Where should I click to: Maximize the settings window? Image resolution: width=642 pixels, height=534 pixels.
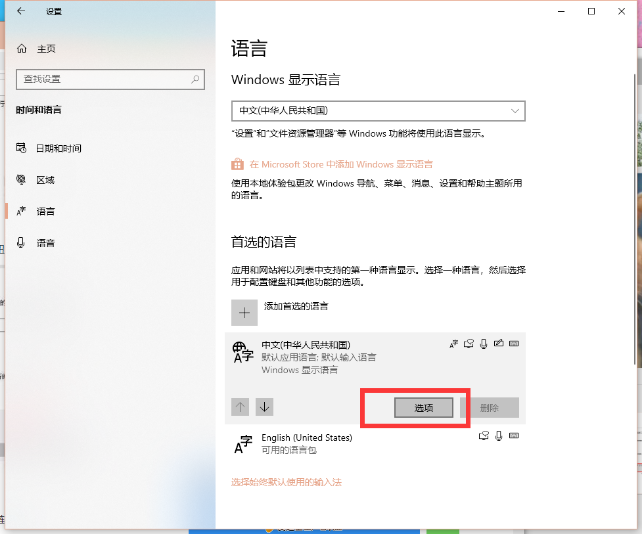tap(591, 11)
